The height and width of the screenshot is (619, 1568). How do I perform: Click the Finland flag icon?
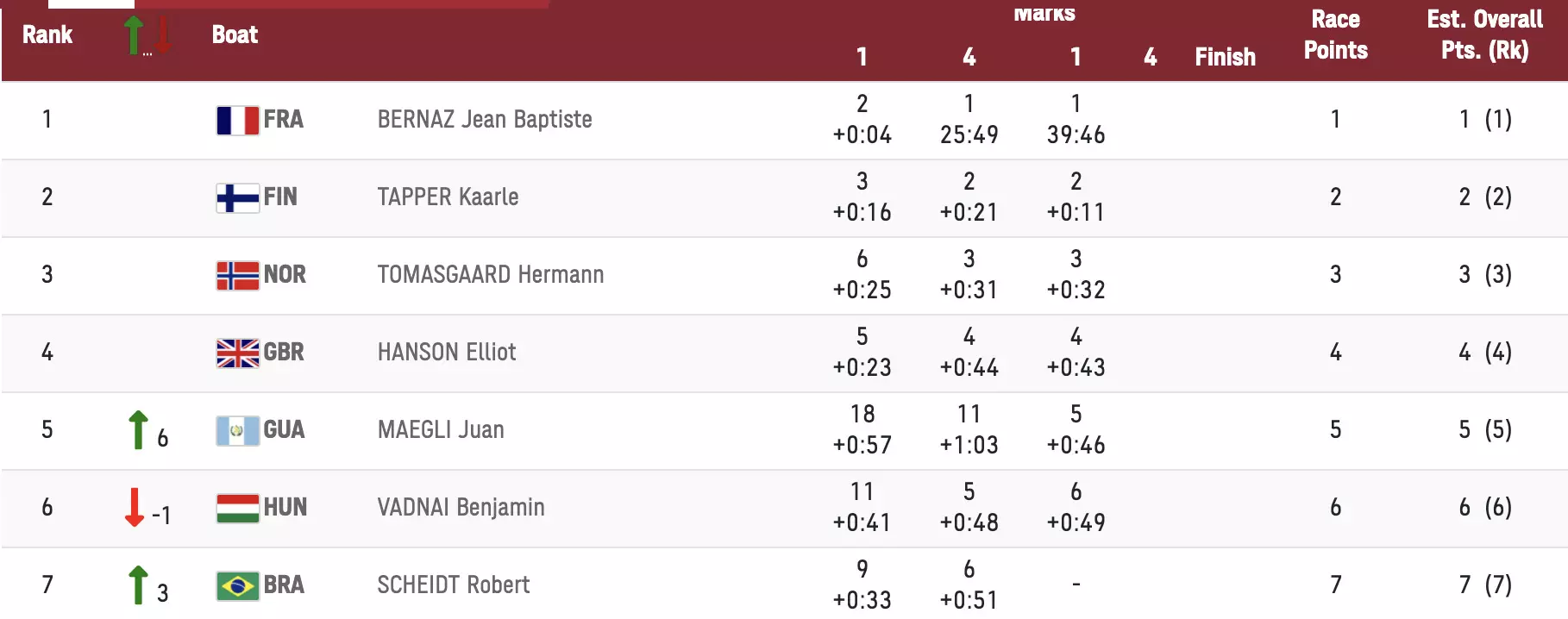click(x=237, y=197)
